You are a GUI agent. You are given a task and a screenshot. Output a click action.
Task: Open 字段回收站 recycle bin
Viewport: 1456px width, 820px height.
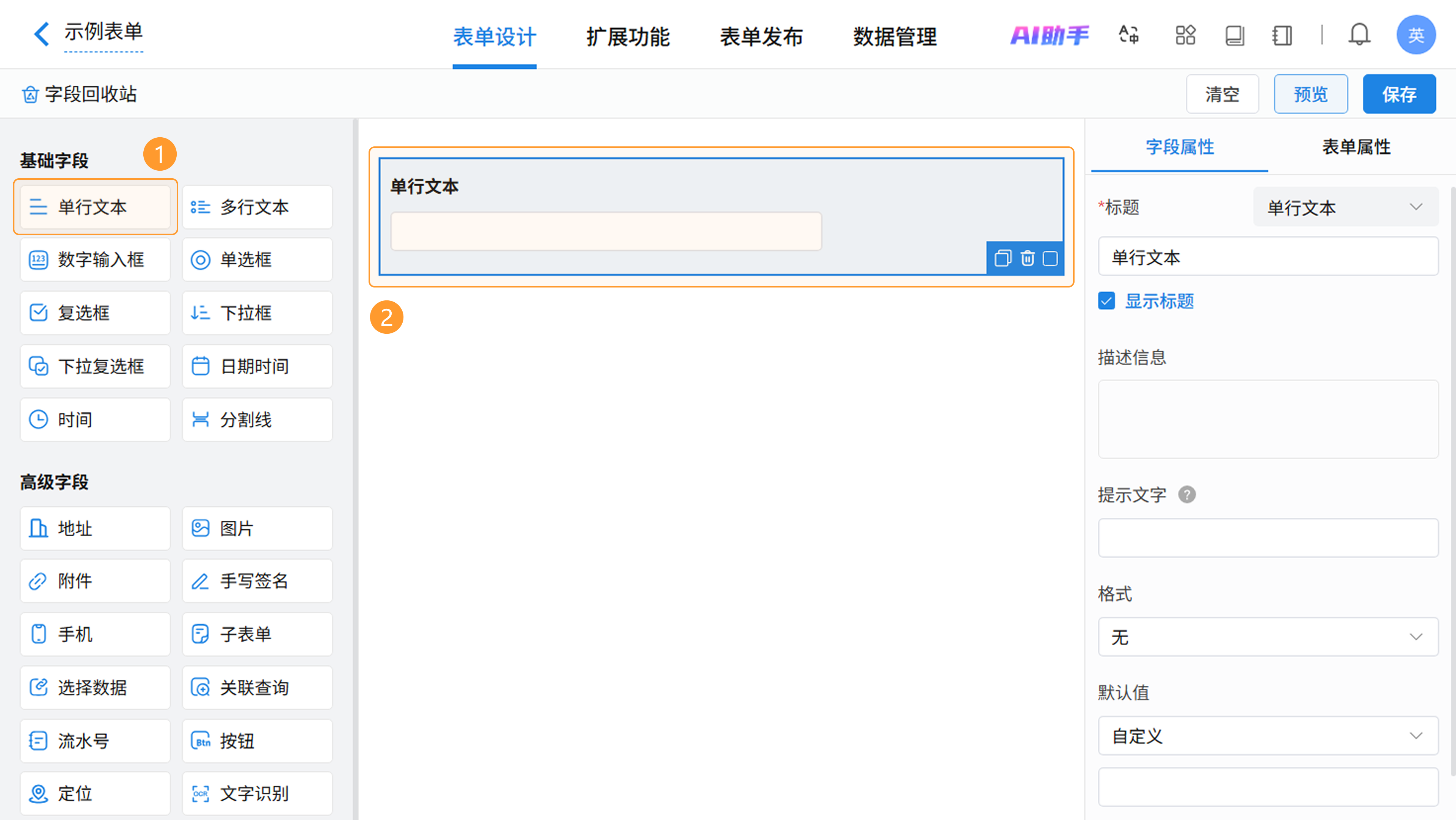click(x=79, y=94)
